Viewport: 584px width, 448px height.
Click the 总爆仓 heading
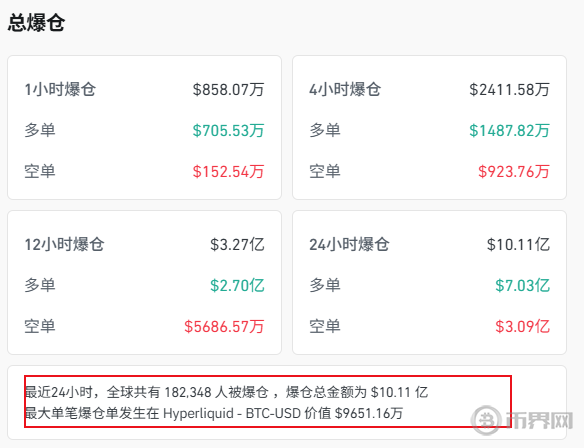tap(36, 22)
